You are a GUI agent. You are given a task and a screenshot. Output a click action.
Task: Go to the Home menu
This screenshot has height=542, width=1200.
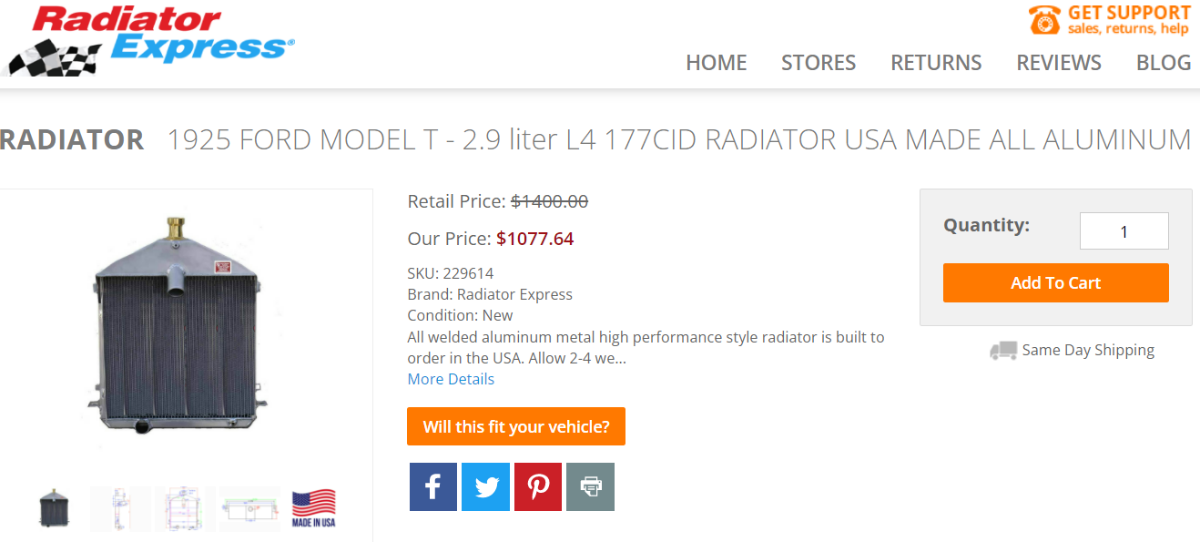click(716, 62)
